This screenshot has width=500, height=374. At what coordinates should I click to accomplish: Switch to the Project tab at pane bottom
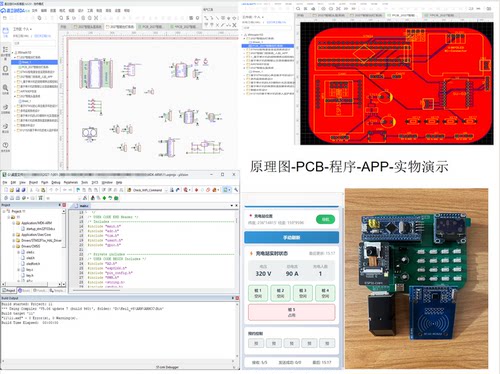[x=9, y=291]
